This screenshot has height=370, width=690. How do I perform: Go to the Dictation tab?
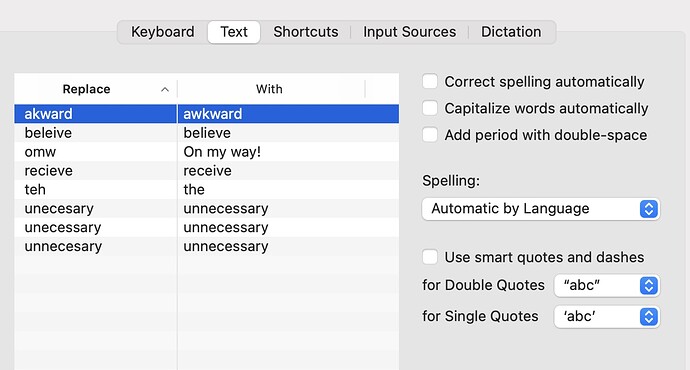(511, 32)
